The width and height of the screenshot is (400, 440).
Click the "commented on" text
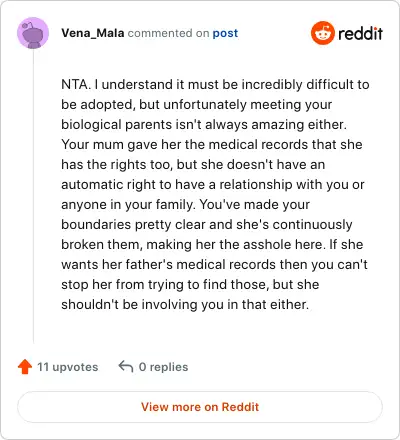(x=168, y=33)
